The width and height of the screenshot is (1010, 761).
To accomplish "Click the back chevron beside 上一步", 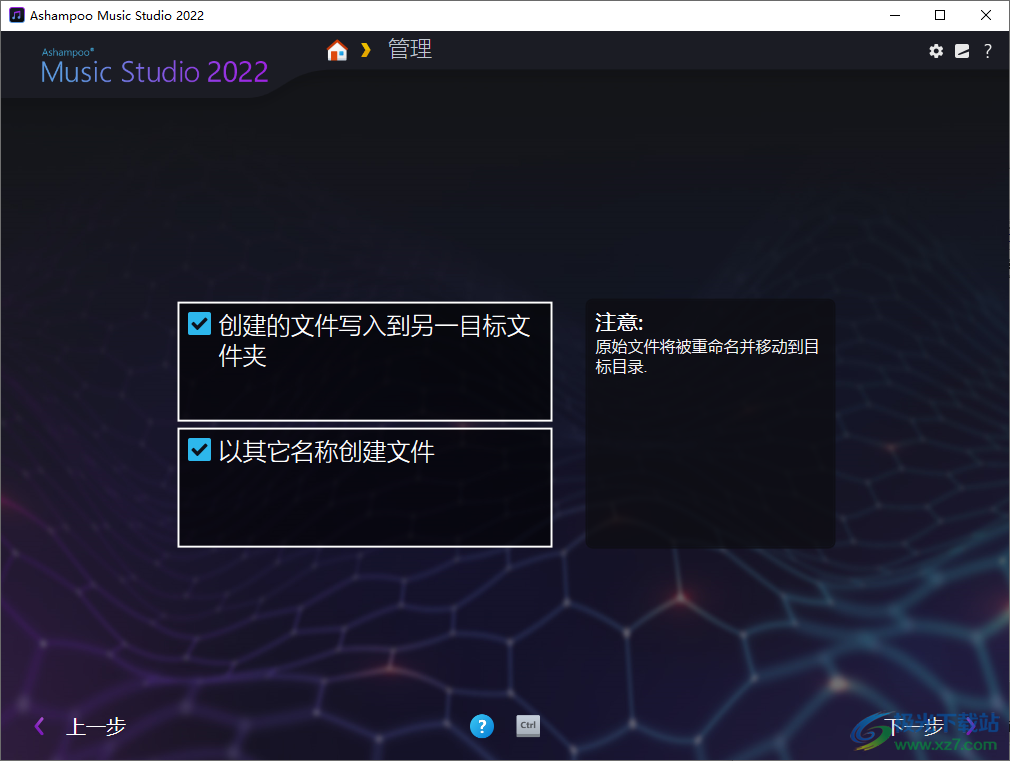I will (x=39, y=726).
